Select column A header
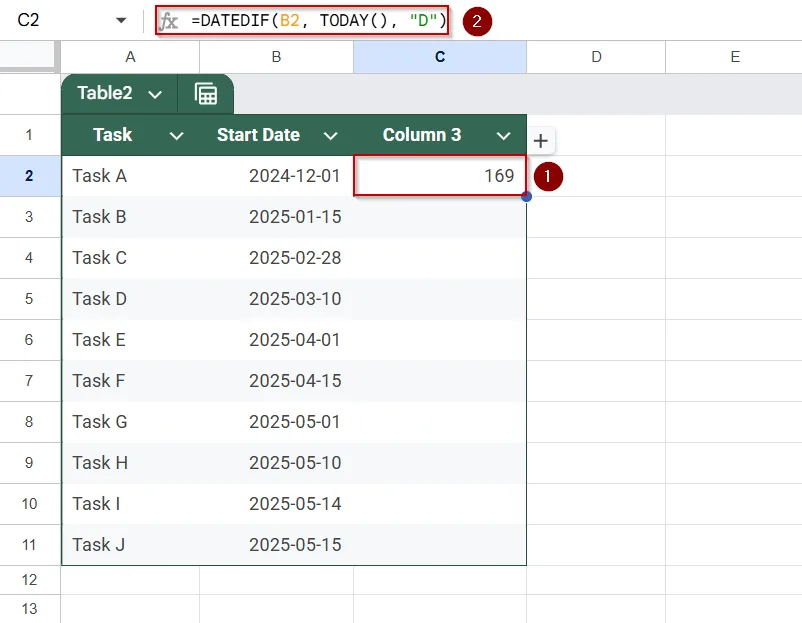 pyautogui.click(x=130, y=57)
